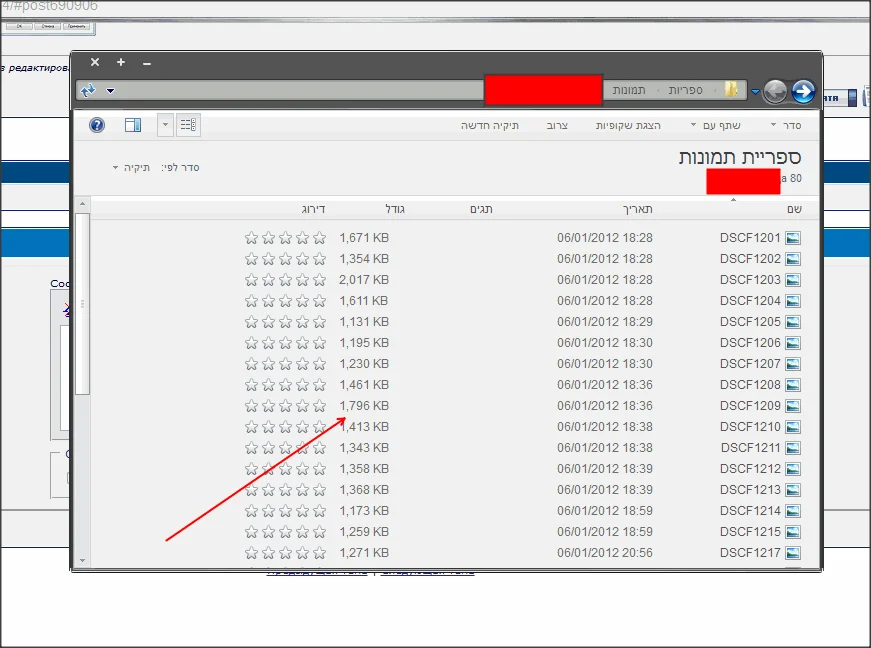Click the 1,796 KB size value
871x648 pixels.
pos(364,406)
